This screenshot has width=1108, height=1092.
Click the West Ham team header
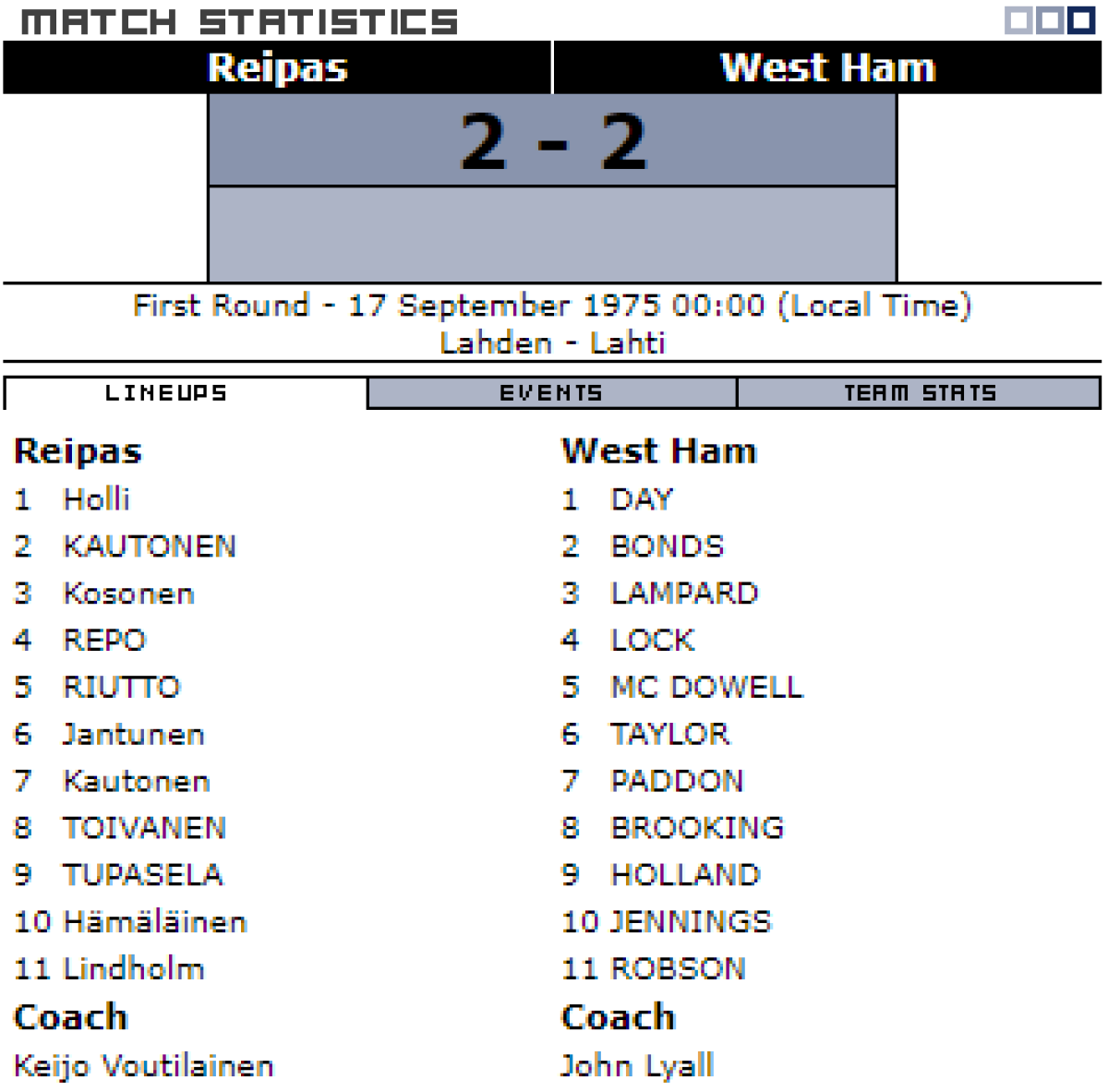[827, 67]
